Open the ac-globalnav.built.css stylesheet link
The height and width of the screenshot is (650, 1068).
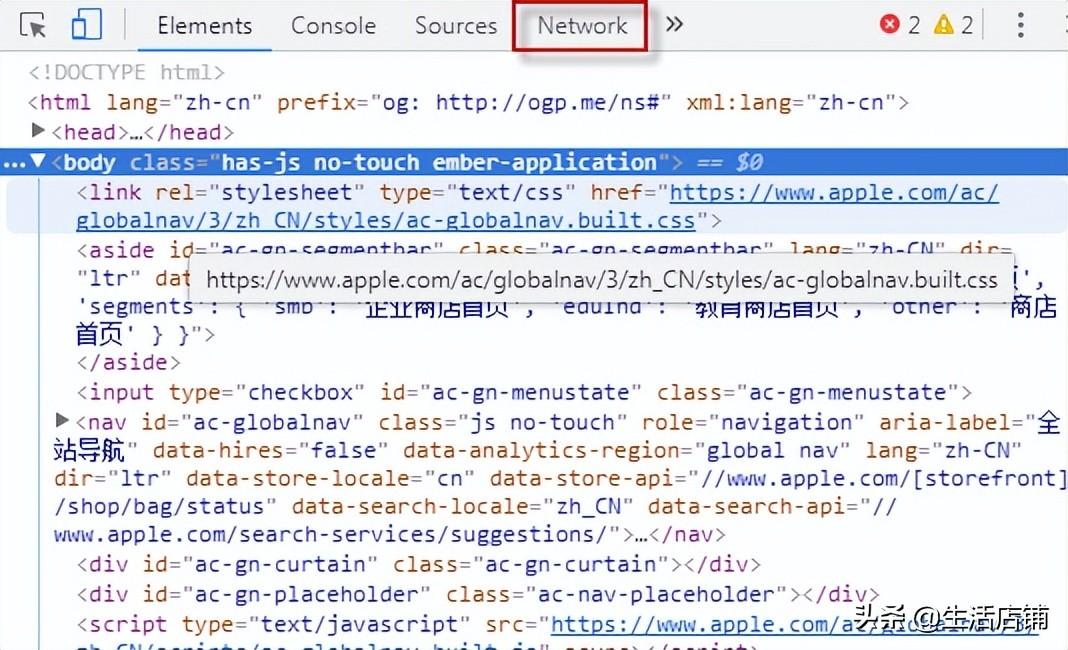tap(537, 206)
